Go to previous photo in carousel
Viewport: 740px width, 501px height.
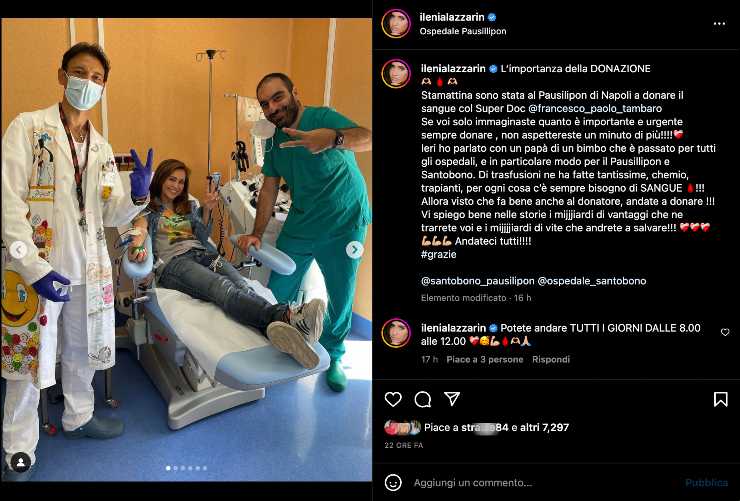coord(18,250)
